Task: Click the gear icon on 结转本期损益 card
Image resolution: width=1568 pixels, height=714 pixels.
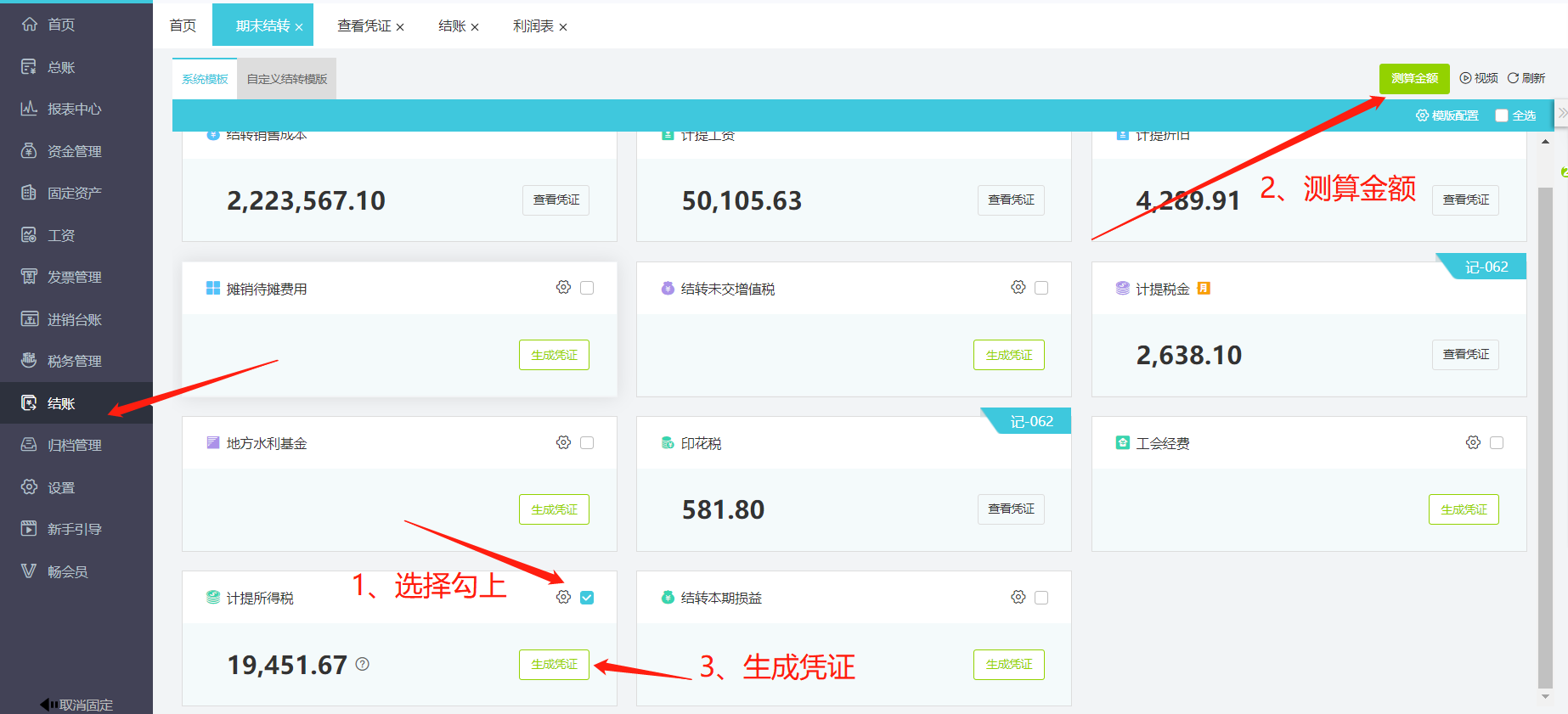Action: (1018, 598)
